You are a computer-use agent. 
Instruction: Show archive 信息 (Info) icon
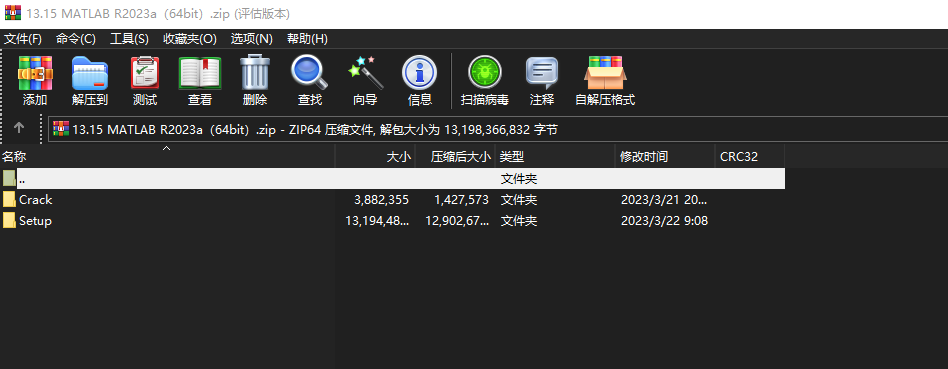pyautogui.click(x=420, y=73)
